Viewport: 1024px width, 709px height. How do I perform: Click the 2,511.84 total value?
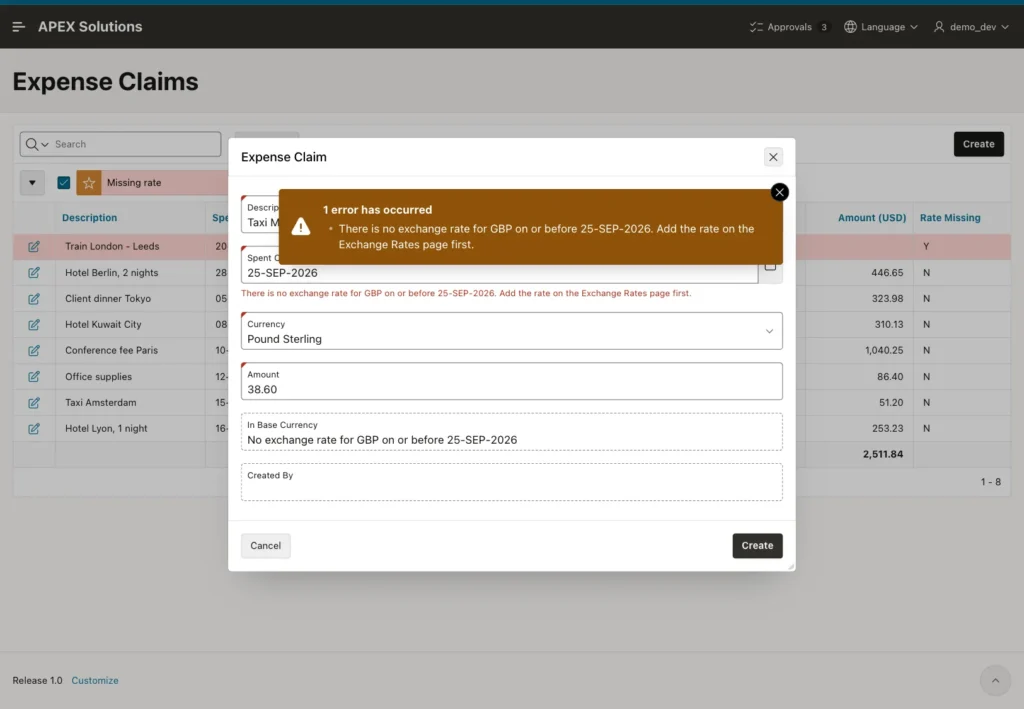[883, 454]
